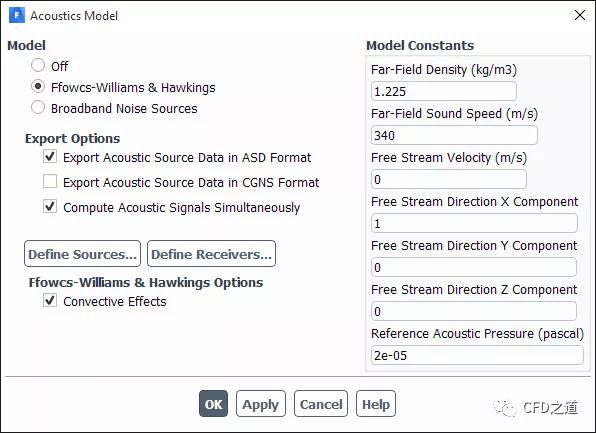Disable the Convective Effects checkbox
Image resolution: width=596 pixels, height=433 pixels.
pyautogui.click(x=50, y=301)
